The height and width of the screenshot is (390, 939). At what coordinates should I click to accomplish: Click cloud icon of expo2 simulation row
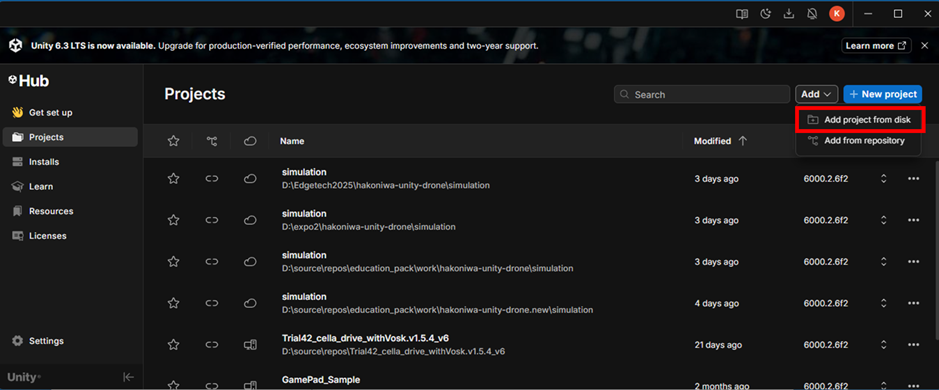250,220
